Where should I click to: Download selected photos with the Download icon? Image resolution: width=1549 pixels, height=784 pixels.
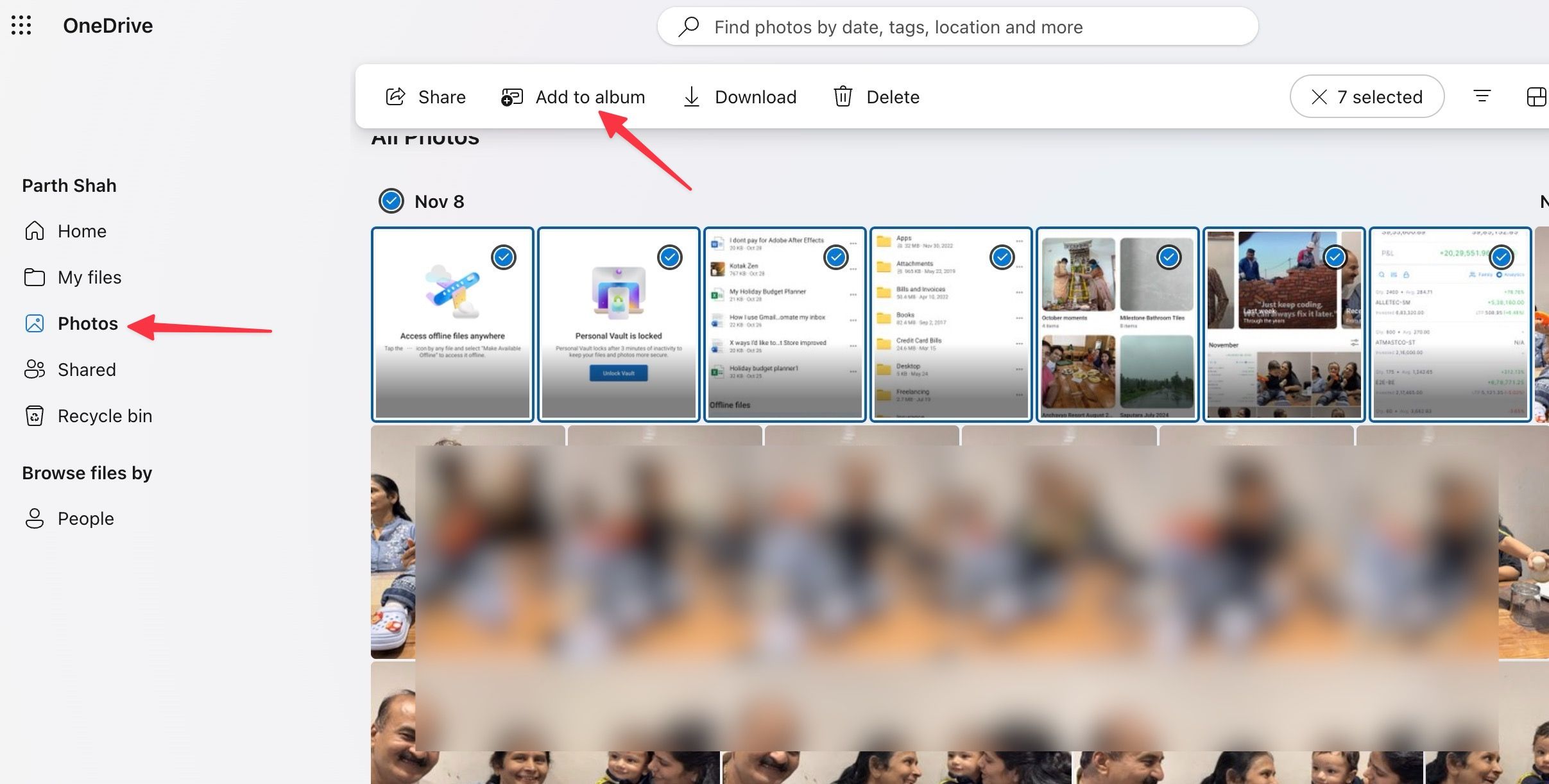click(x=739, y=97)
